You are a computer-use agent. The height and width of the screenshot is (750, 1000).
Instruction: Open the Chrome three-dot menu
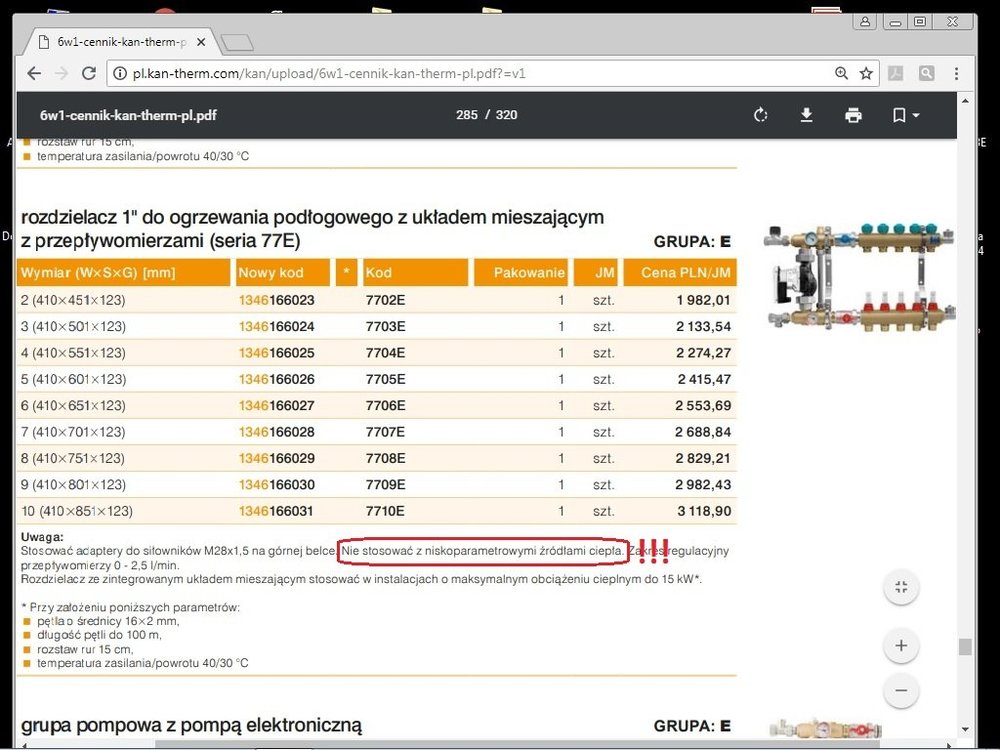[957, 73]
